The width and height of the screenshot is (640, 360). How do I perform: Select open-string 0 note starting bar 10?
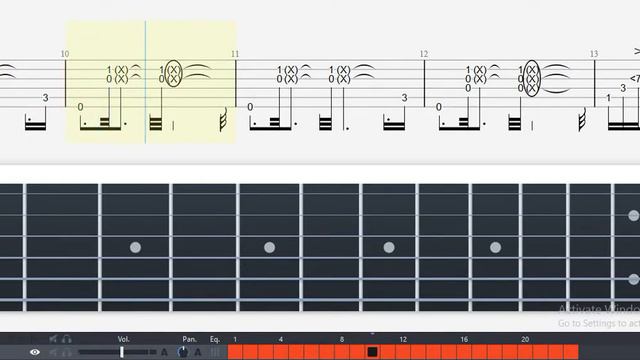pos(80,107)
